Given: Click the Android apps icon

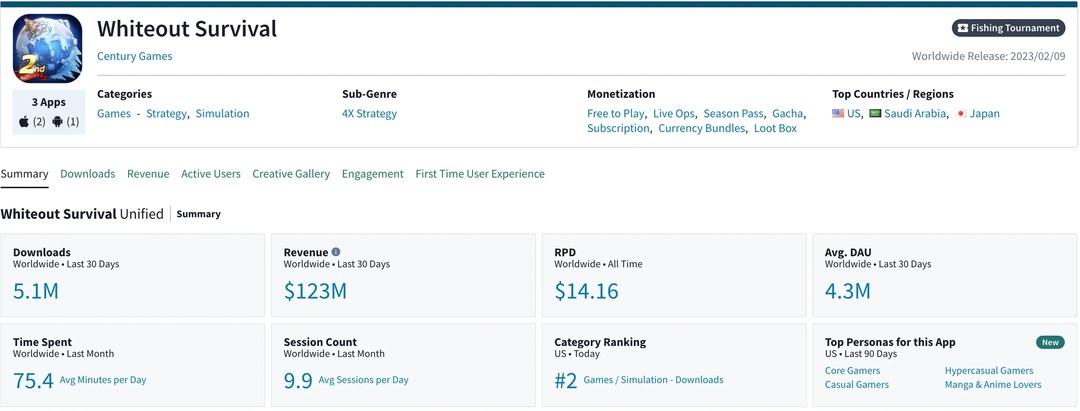Looking at the screenshot, I should (58, 122).
